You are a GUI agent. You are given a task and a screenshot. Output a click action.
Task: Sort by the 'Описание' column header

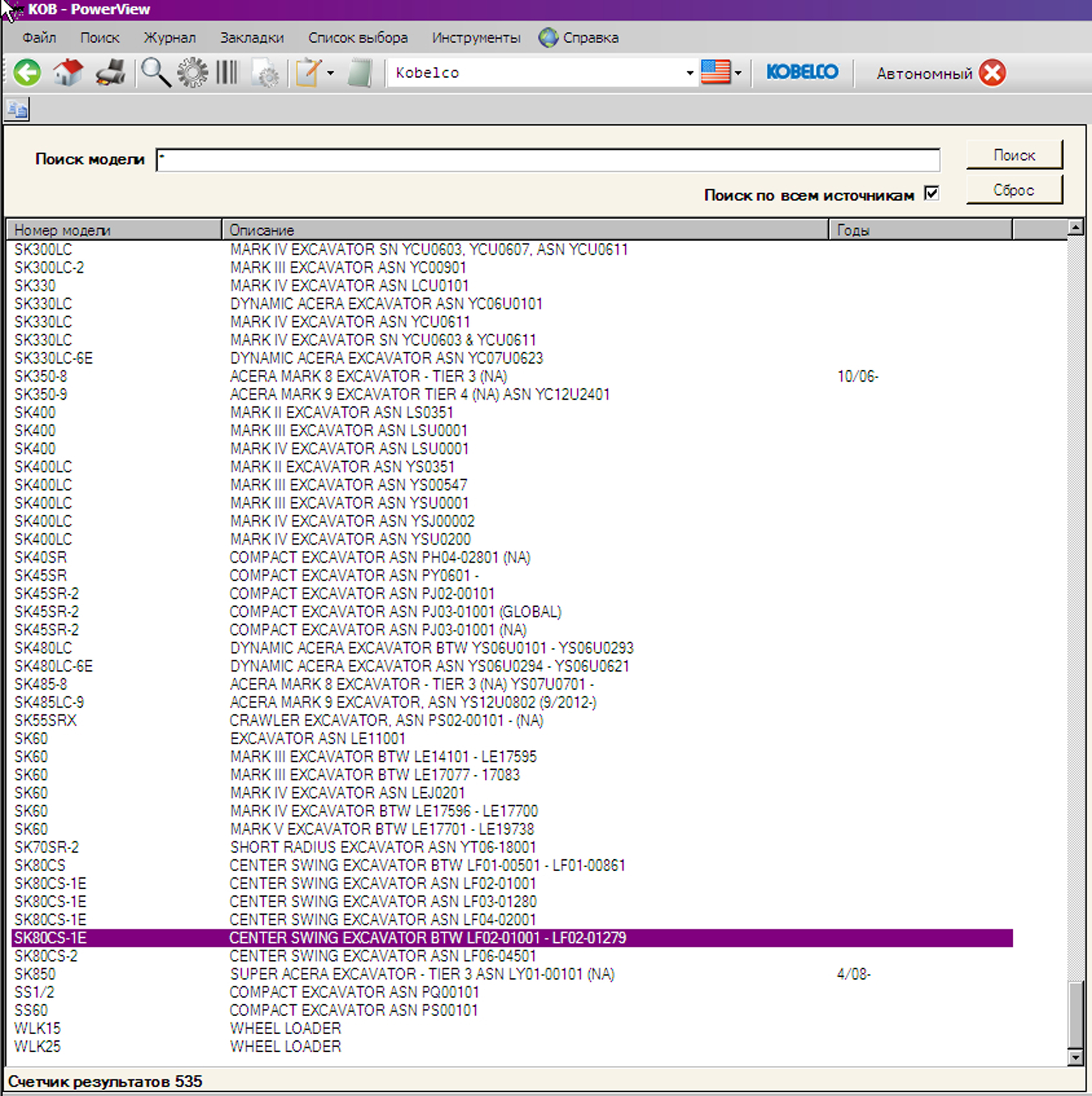click(x=525, y=230)
